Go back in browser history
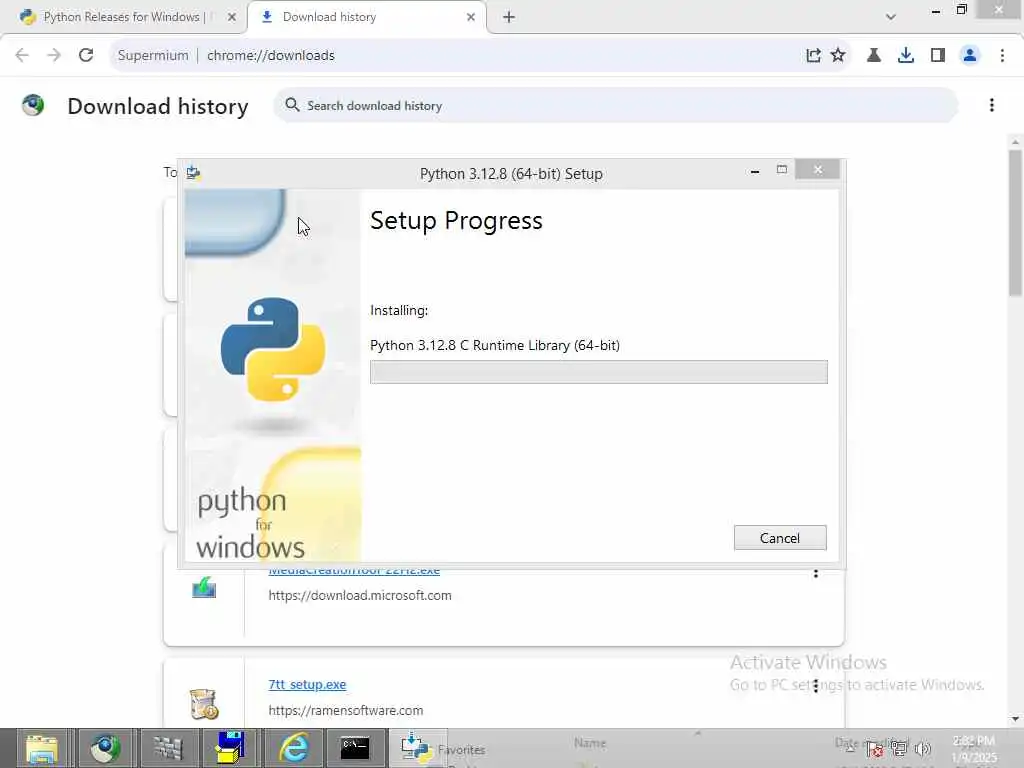 tap(22, 55)
